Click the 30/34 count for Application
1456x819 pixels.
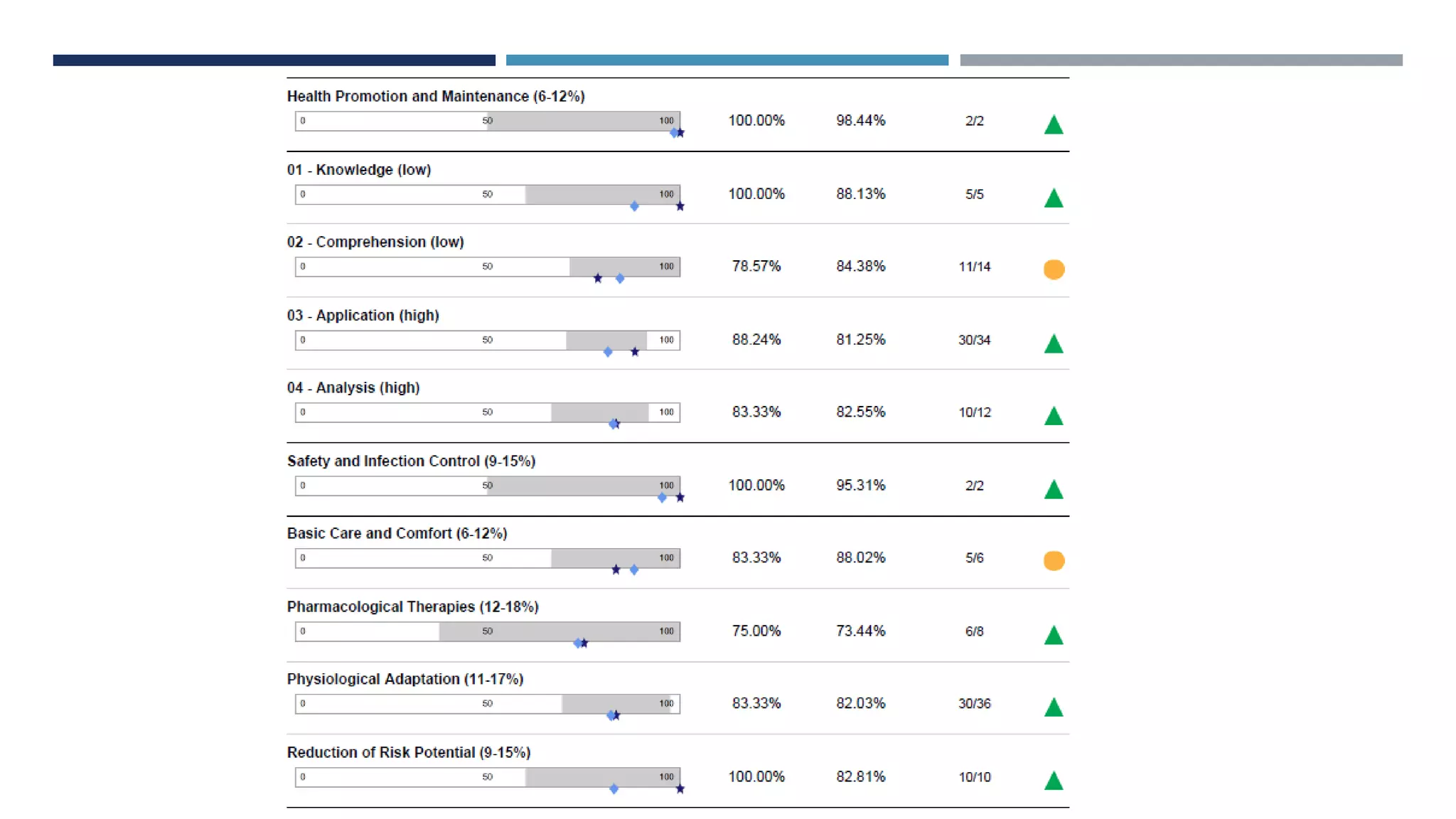[x=974, y=340]
